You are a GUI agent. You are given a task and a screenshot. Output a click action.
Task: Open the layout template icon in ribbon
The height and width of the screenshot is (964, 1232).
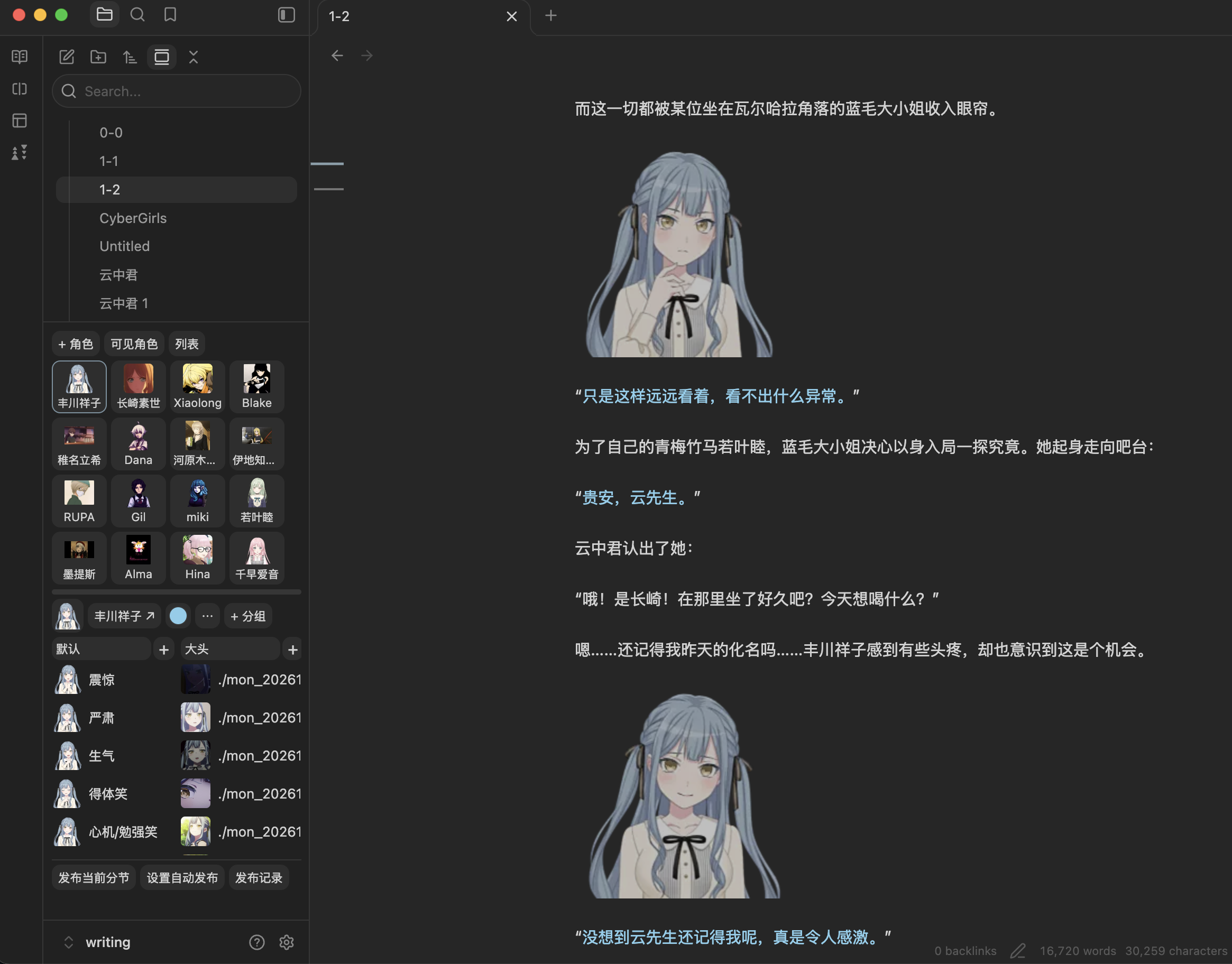coord(20,120)
